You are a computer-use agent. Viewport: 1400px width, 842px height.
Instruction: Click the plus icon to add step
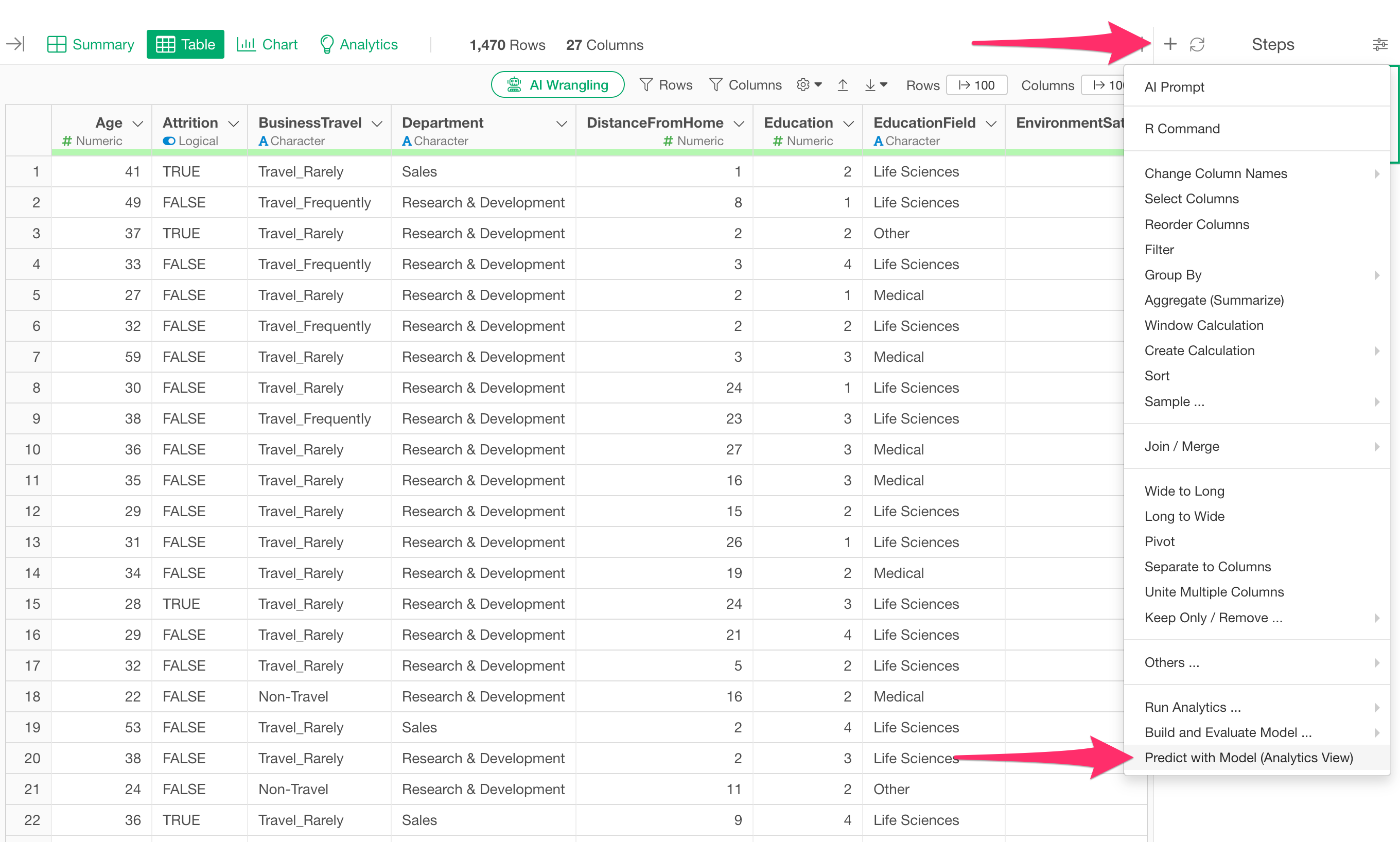(x=1170, y=44)
